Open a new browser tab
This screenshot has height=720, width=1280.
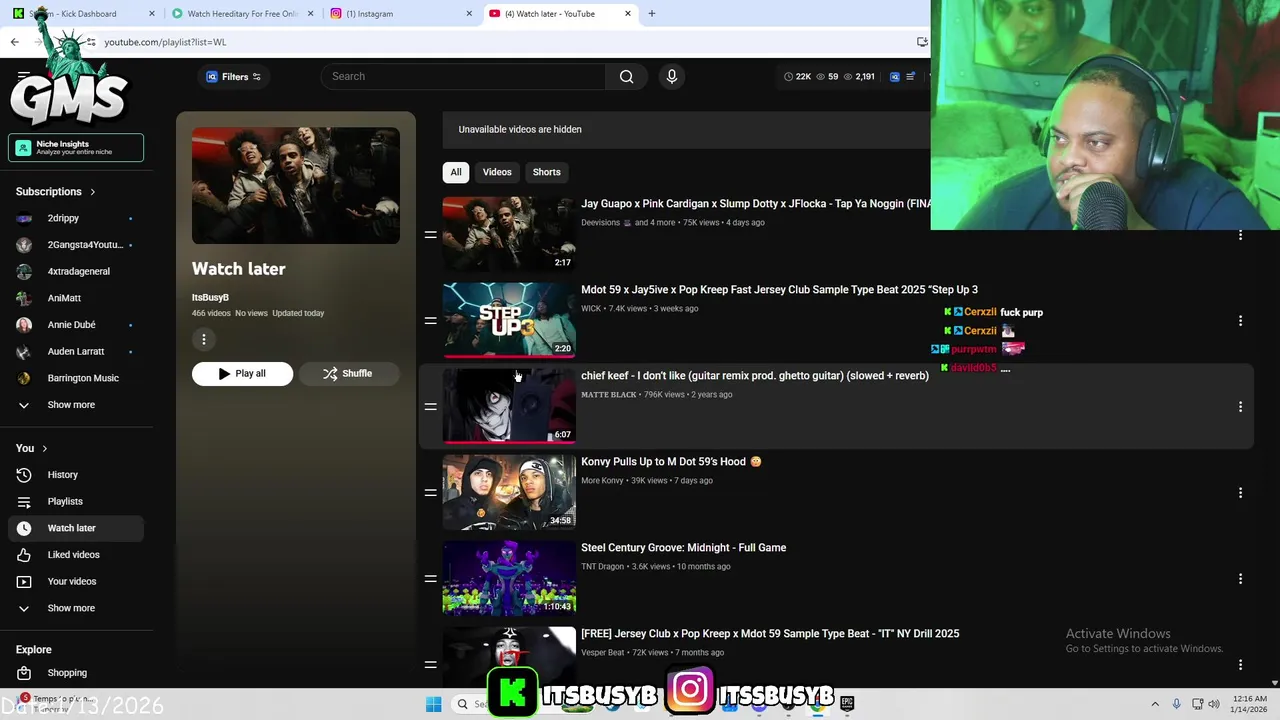[652, 14]
